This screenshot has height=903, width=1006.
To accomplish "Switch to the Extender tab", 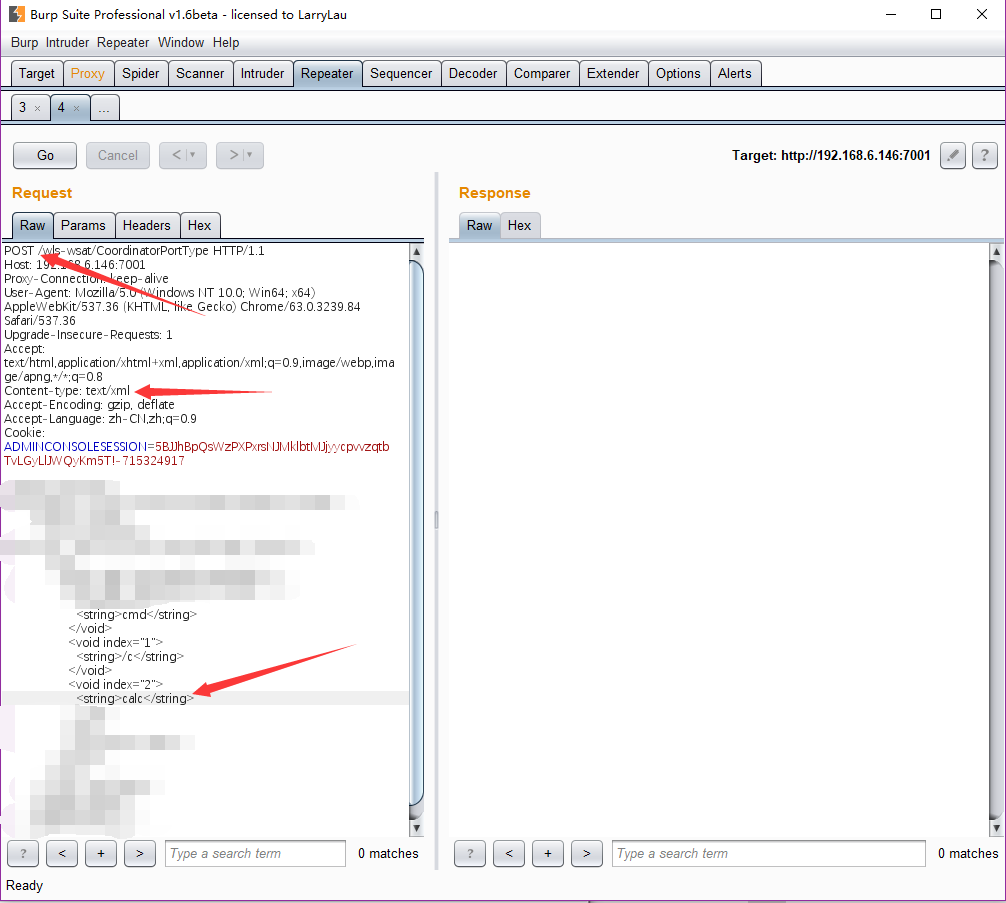I will click(x=613, y=74).
